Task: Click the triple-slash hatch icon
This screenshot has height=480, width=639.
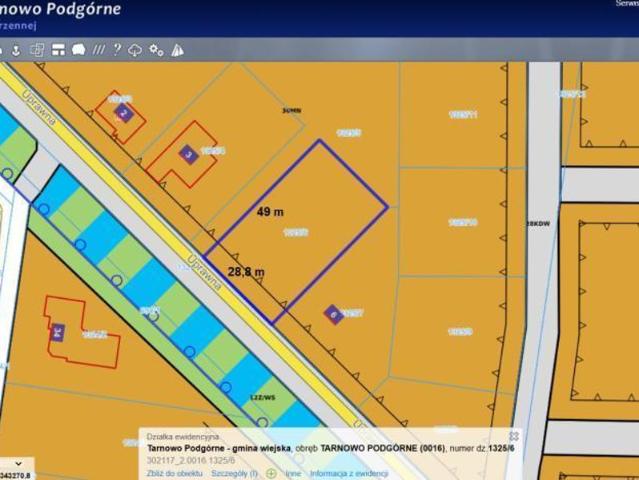Action: 99,49
